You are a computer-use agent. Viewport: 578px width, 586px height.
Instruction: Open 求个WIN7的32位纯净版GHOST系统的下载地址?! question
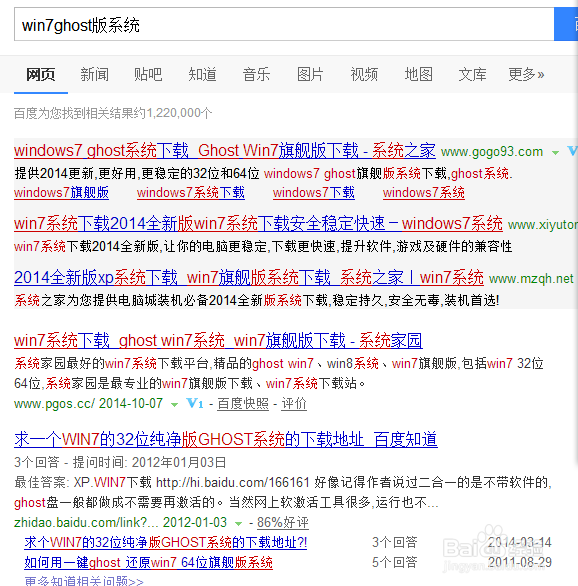[x=166, y=542]
